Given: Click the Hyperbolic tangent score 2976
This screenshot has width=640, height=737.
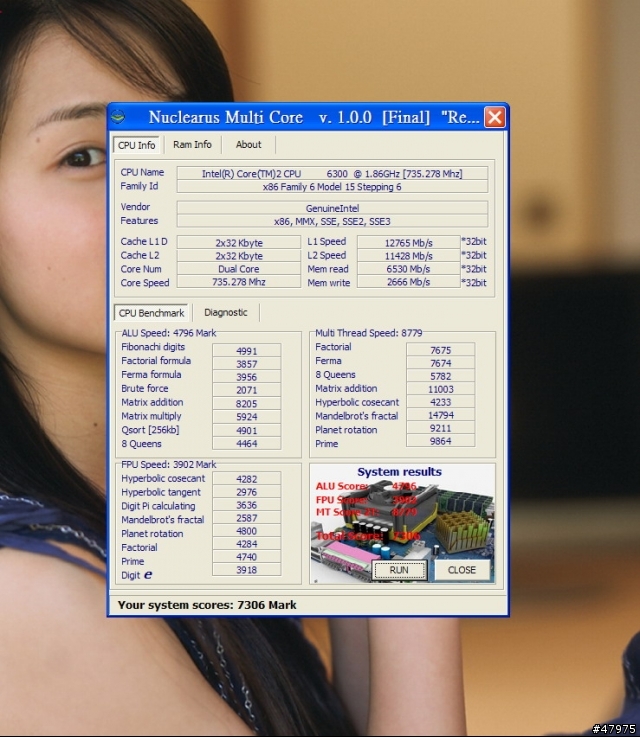Looking at the screenshot, I should [x=247, y=492].
